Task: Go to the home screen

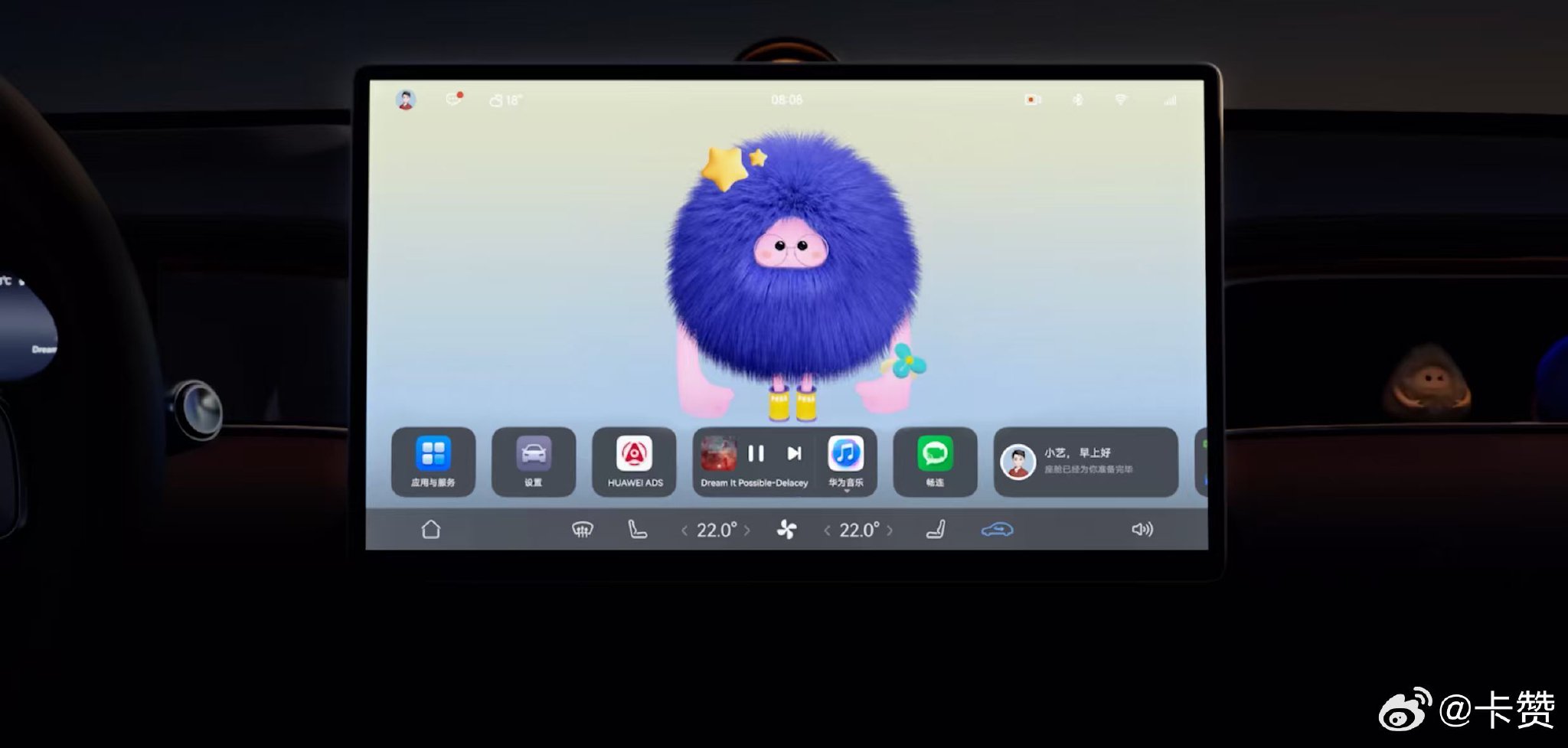Action: [x=431, y=529]
